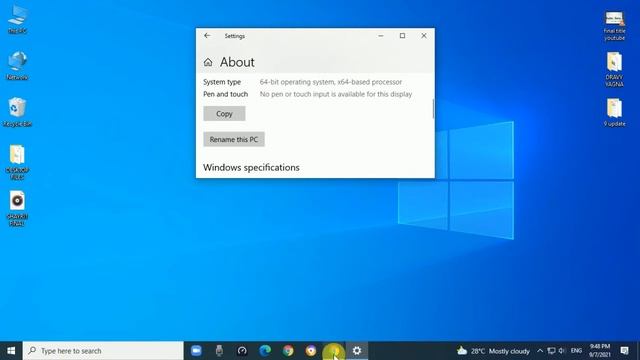Screen dimensions: 640x360
Task: Launch Microsoft Edge from taskbar
Action: (265, 351)
